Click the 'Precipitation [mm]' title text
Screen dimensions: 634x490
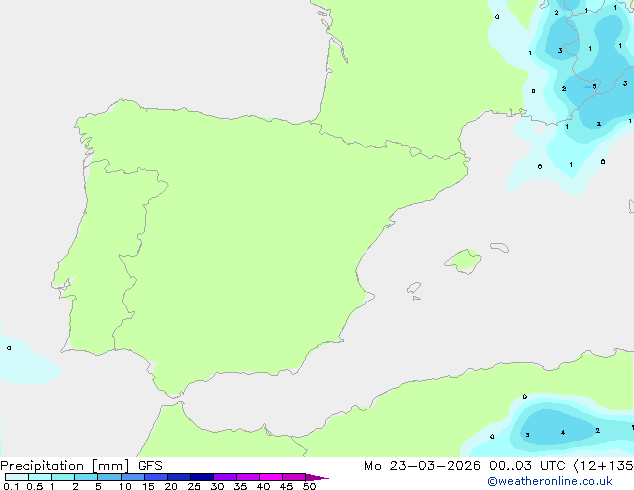[65, 466]
